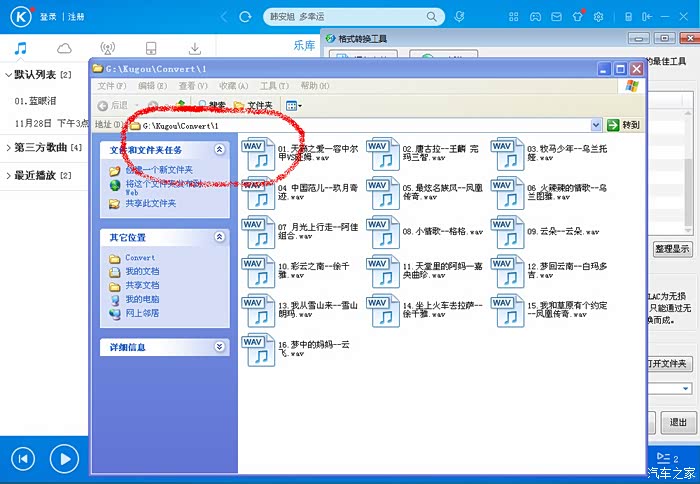The width and height of the screenshot is (700, 484).
Task: Open 我的文档 link
Action: point(142,271)
